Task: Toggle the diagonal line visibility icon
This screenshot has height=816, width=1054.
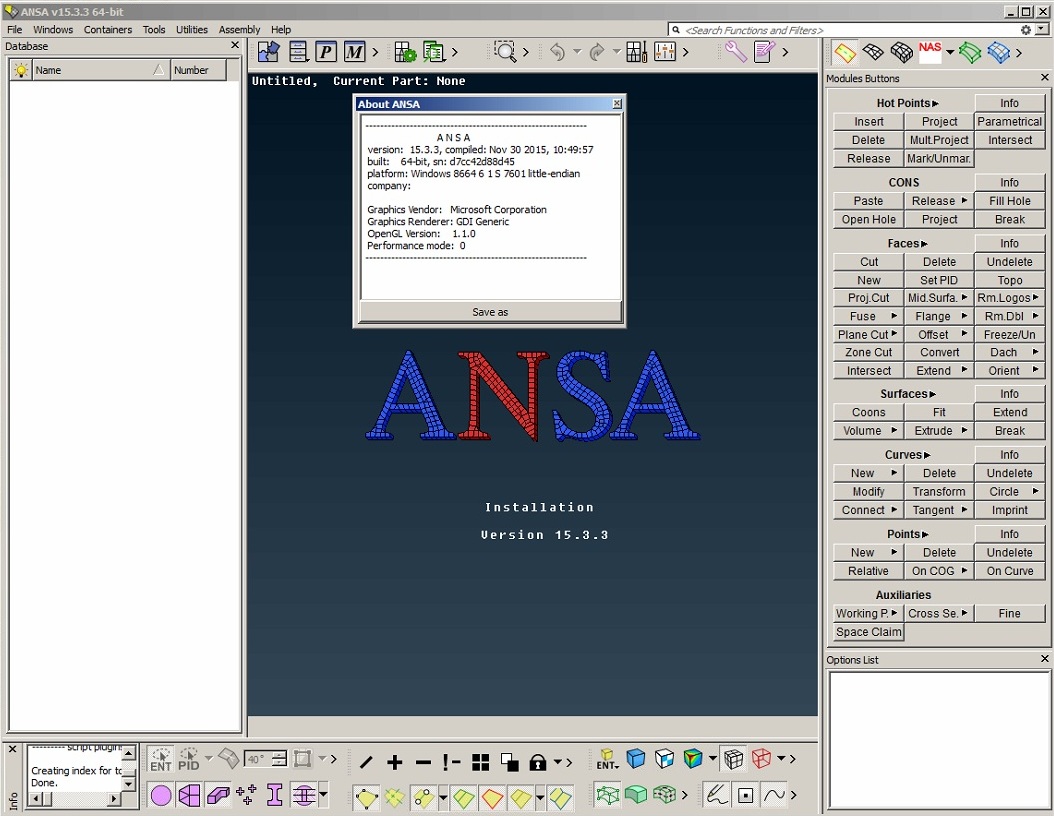Action: [366, 762]
